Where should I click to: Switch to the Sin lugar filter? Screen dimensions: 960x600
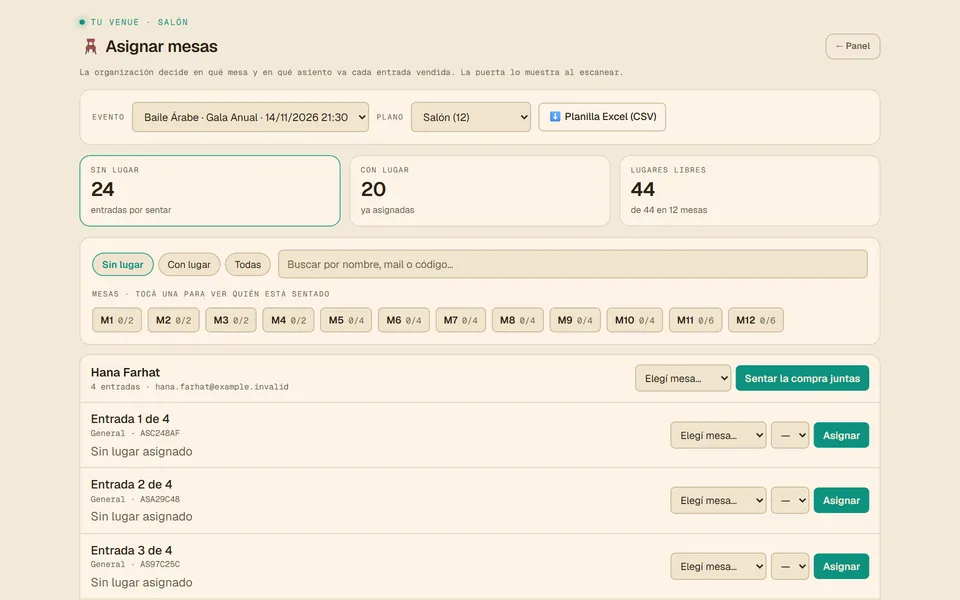(122, 264)
